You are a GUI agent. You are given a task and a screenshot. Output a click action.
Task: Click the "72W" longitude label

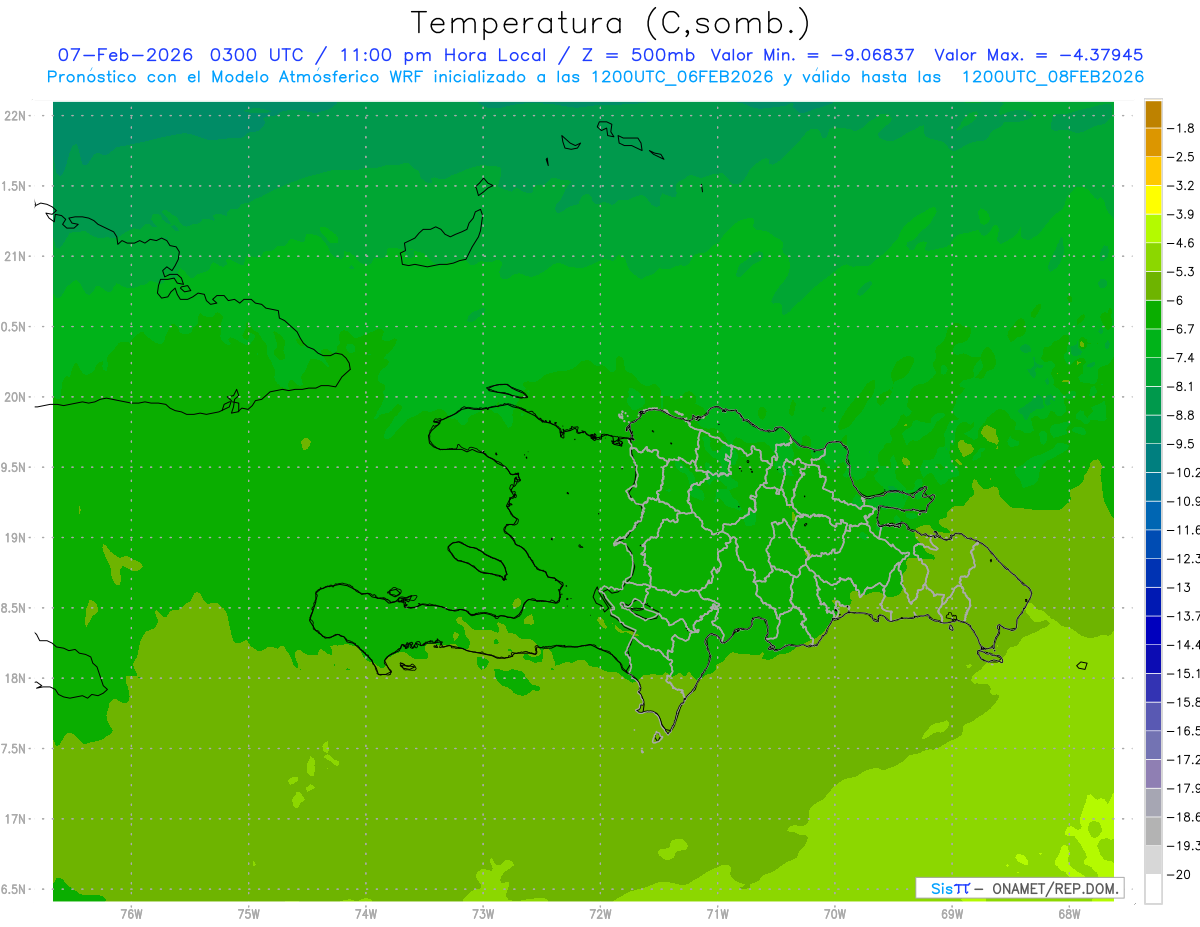600,914
